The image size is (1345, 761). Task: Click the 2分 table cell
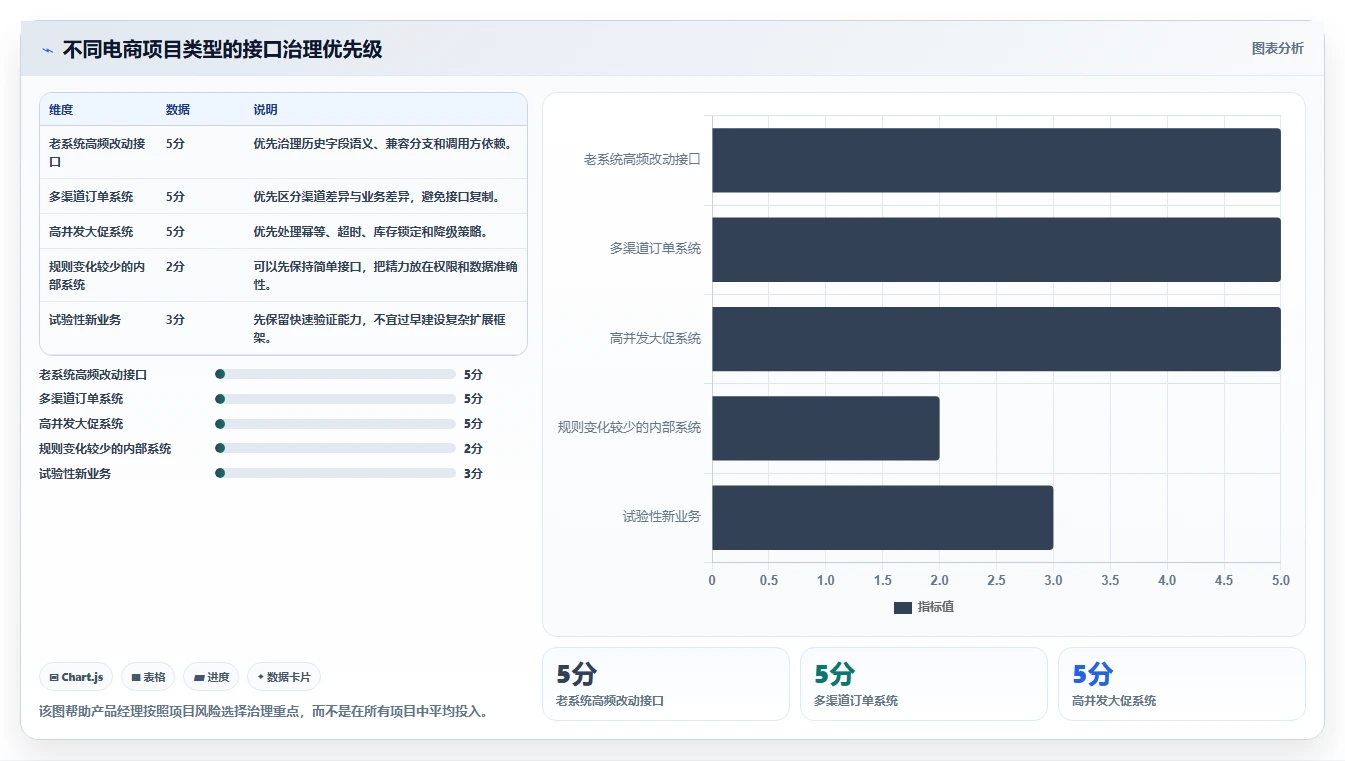[201, 275]
